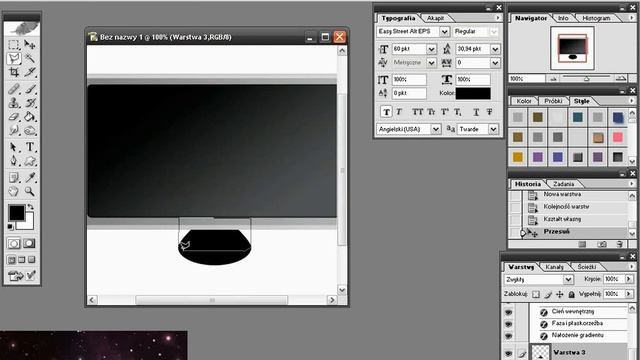Image resolution: width=640 pixels, height=360 pixels.
Task: Click the document horizontal scrollbar thumb
Action: (x=211, y=300)
